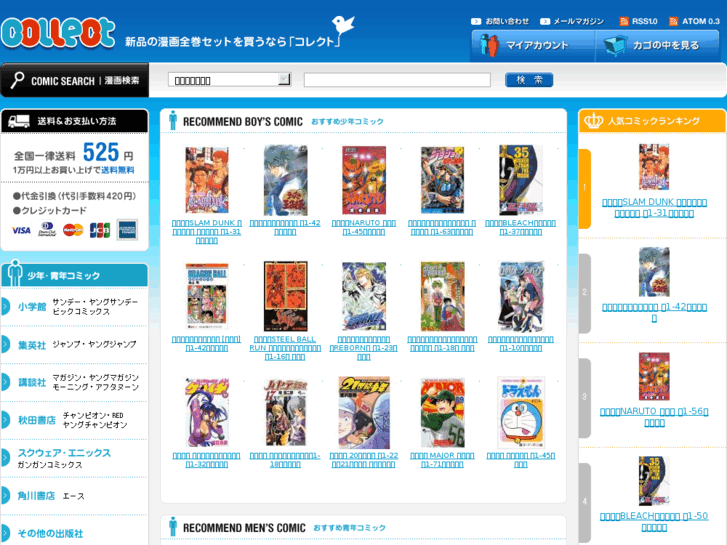Select 小学館 publisher category

tap(32, 307)
